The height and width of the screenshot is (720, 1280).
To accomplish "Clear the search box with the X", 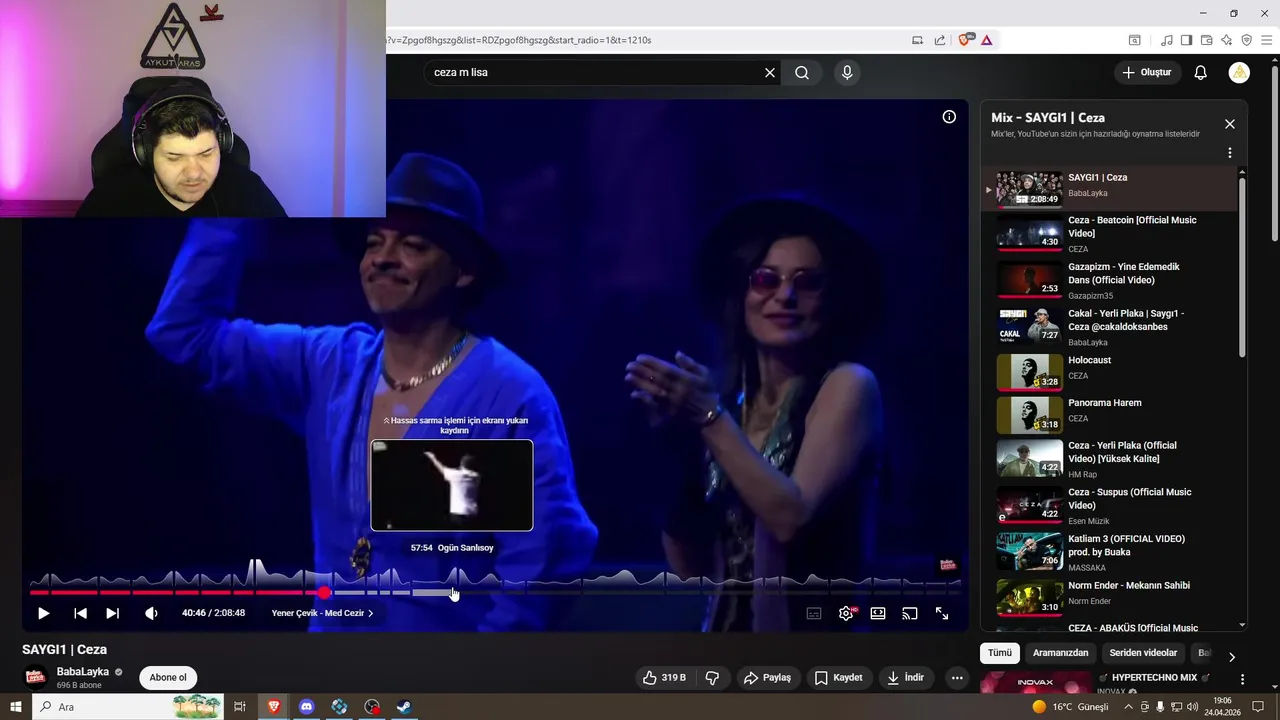I will click(x=770, y=72).
